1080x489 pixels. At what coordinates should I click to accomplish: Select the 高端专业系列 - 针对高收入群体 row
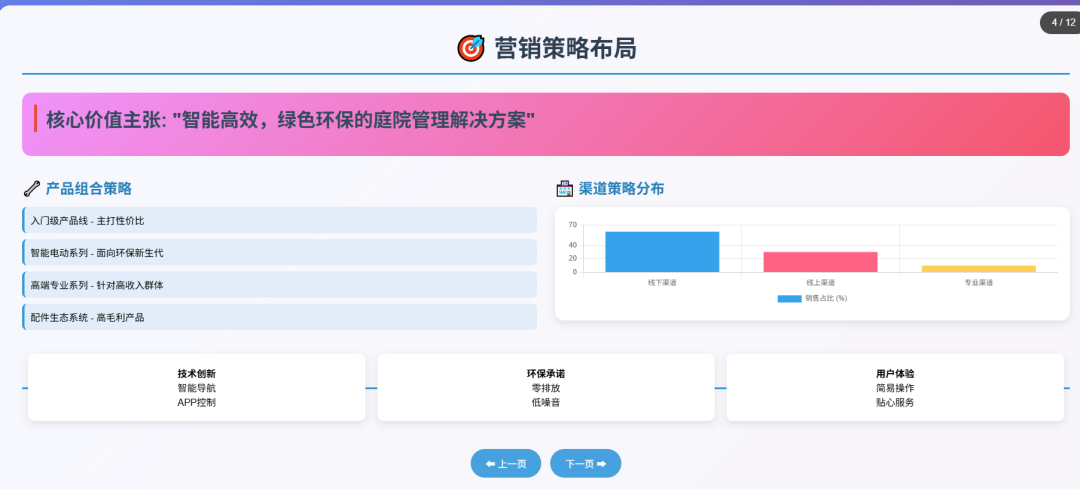point(280,284)
